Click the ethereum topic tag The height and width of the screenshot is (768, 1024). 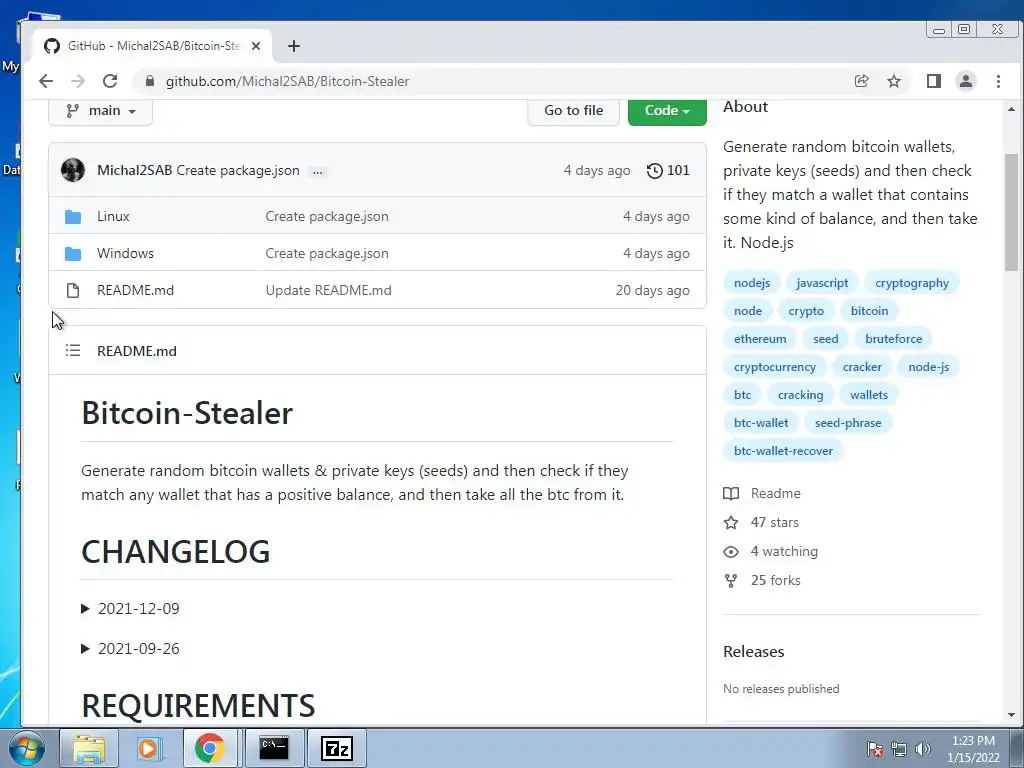(760, 339)
